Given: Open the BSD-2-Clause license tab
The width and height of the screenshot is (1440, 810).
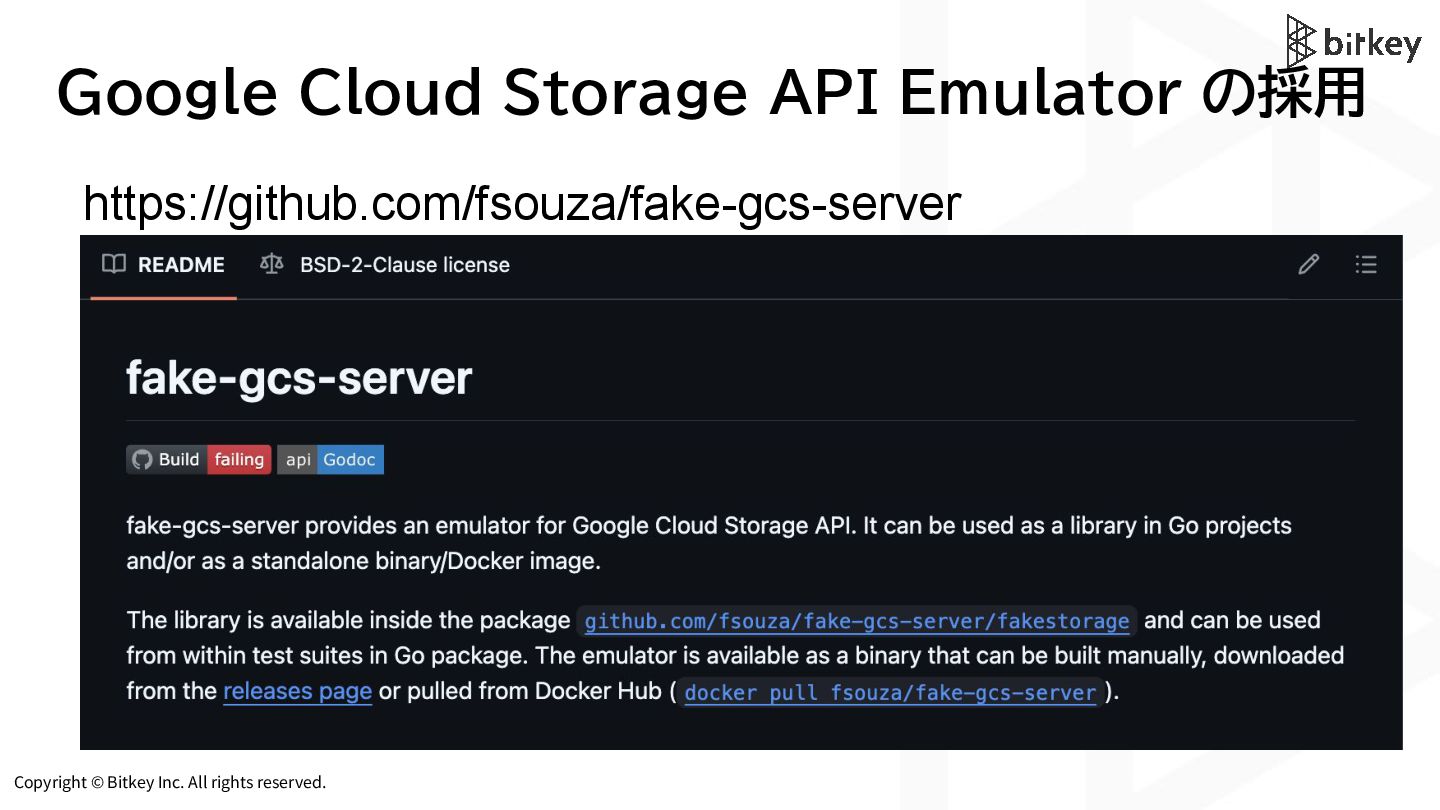Looking at the screenshot, I should pos(404,265).
